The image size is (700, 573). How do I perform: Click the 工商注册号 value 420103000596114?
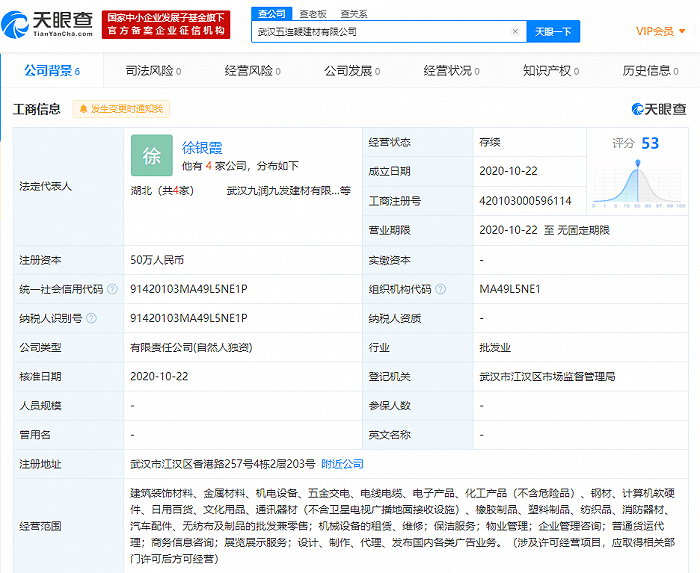click(525, 201)
